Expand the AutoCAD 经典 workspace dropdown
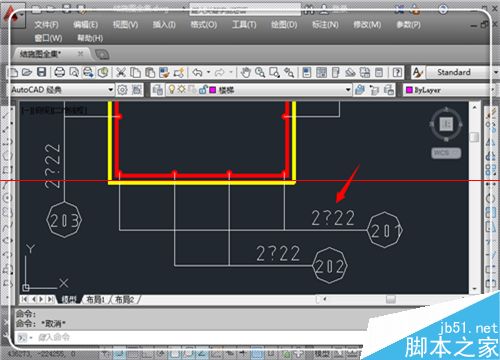 (111, 90)
